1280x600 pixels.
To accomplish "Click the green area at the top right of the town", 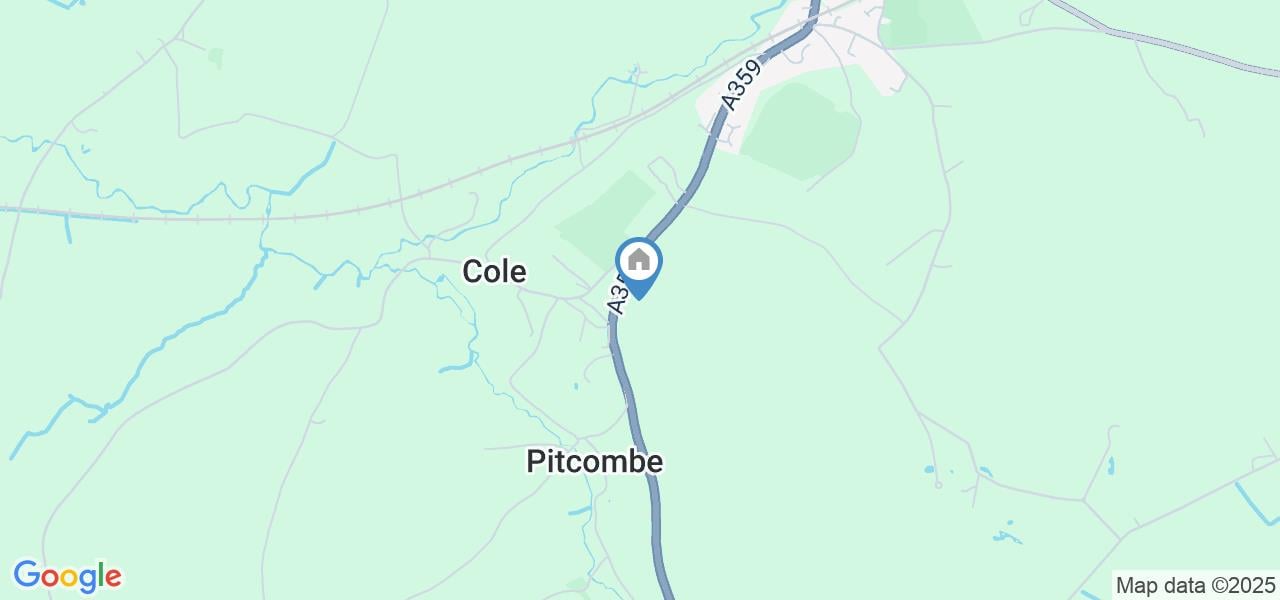I will coord(930,22).
